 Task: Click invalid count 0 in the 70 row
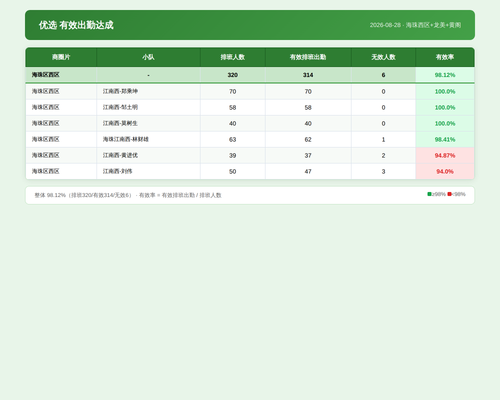pyautogui.click(x=383, y=91)
